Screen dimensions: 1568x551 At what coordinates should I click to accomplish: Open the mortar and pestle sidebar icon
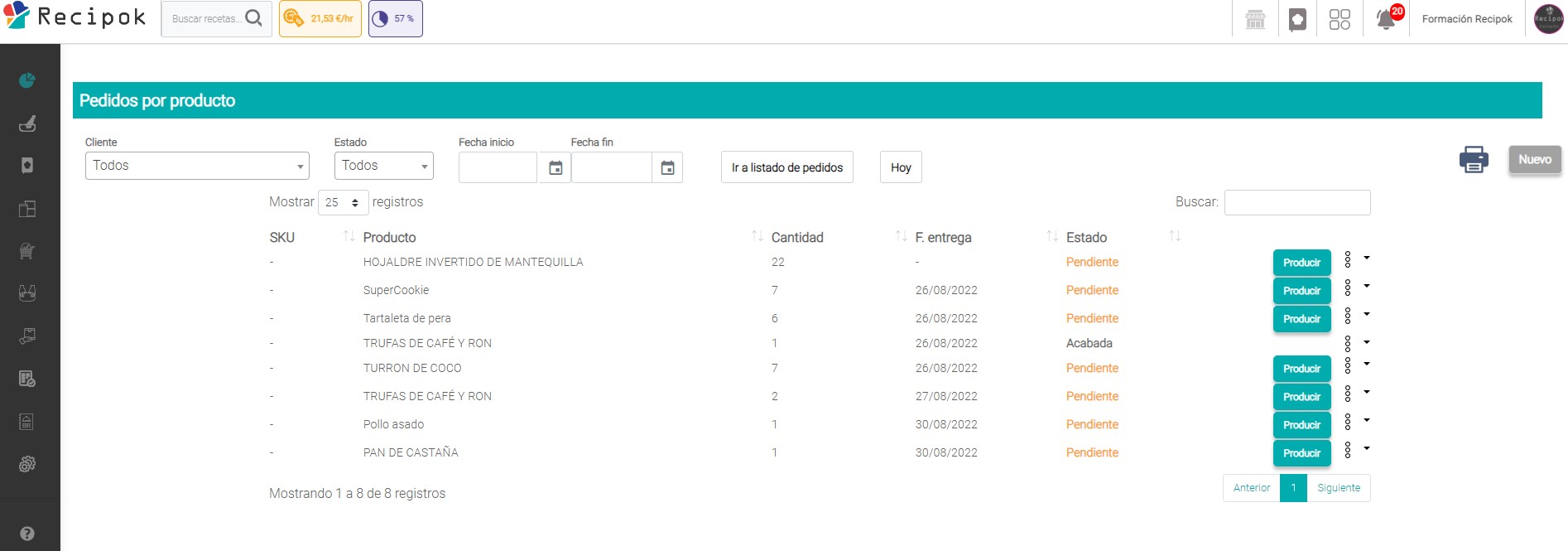point(27,123)
